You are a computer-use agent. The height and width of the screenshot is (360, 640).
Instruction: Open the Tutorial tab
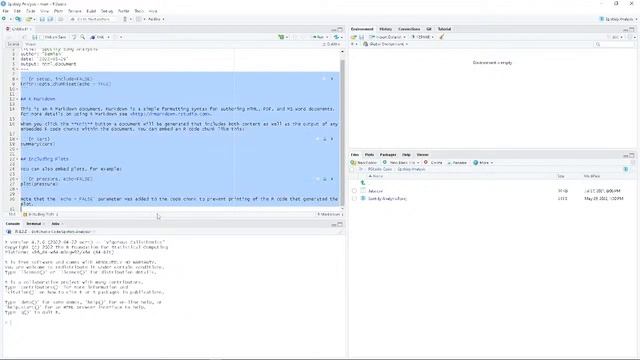[x=444, y=29]
